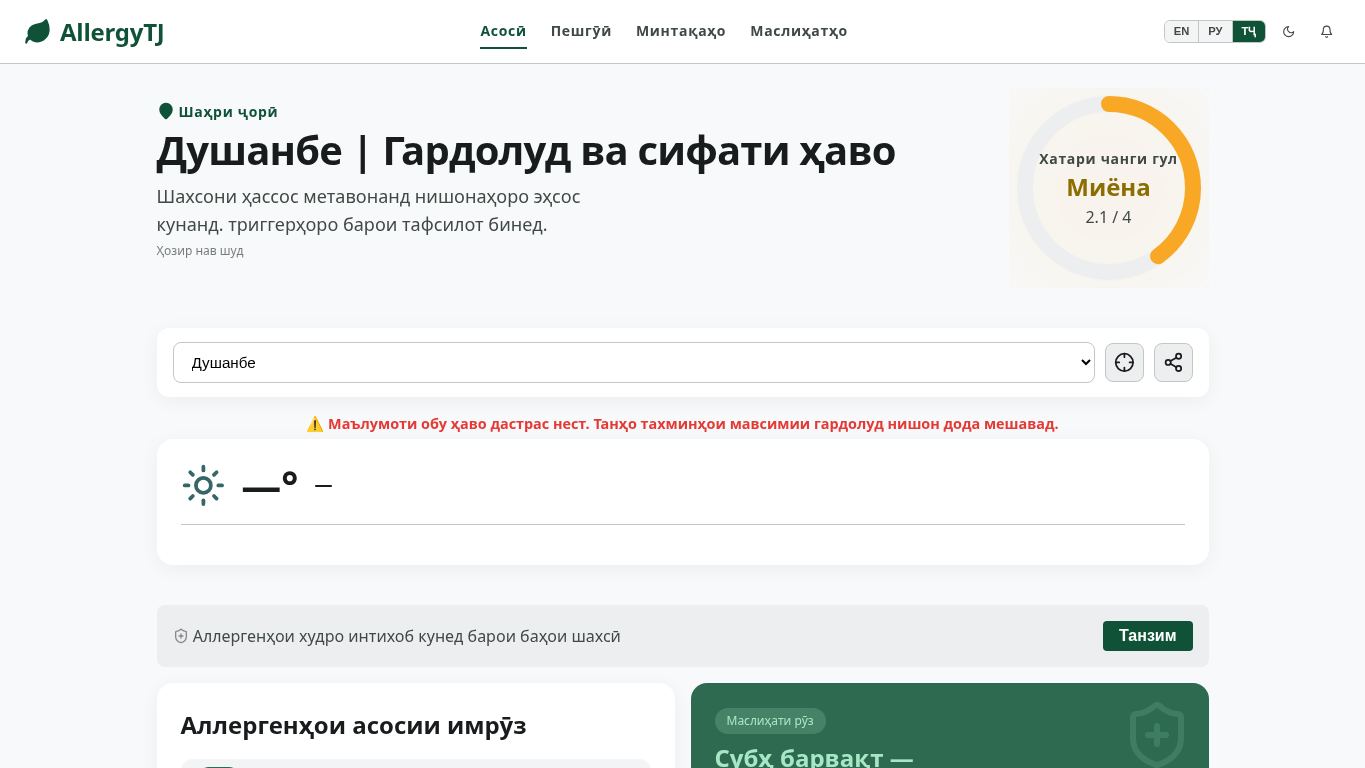Screen dimensions: 1365x768
Task: Toggle dark mode moon icon
Action: coord(1289,31)
